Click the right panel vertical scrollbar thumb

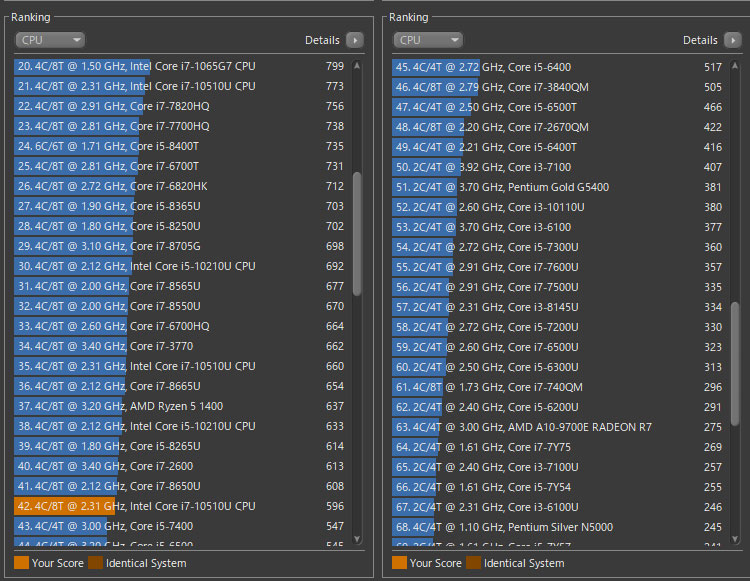735,363
